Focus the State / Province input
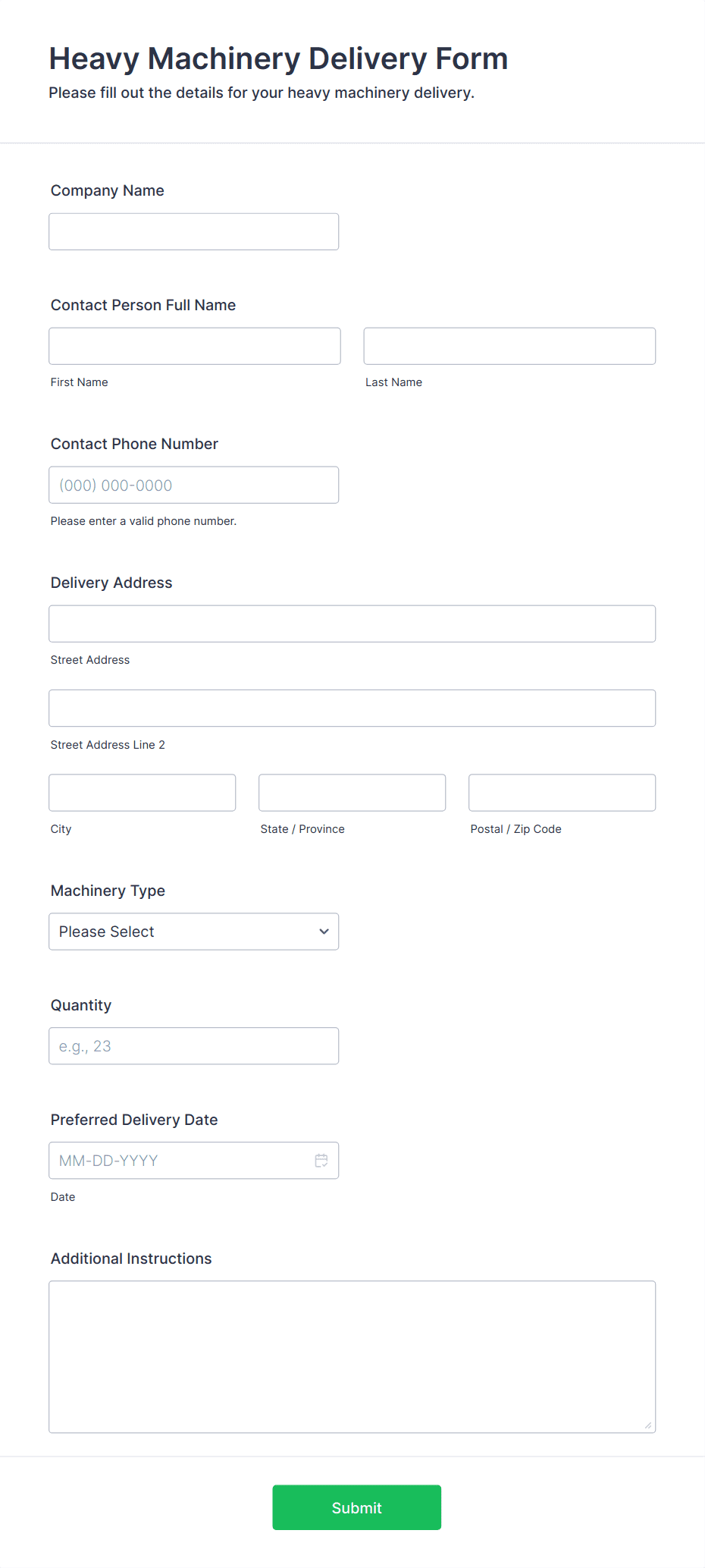 (x=352, y=793)
